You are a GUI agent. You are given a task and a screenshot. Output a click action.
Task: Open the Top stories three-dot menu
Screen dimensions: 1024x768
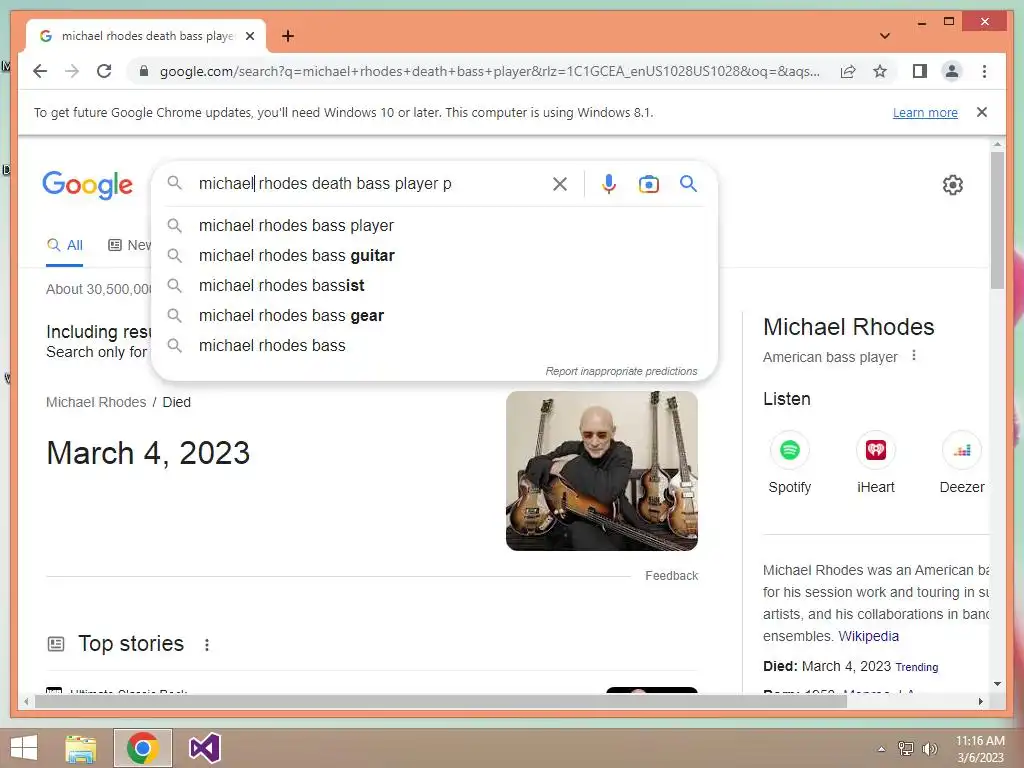pos(206,645)
